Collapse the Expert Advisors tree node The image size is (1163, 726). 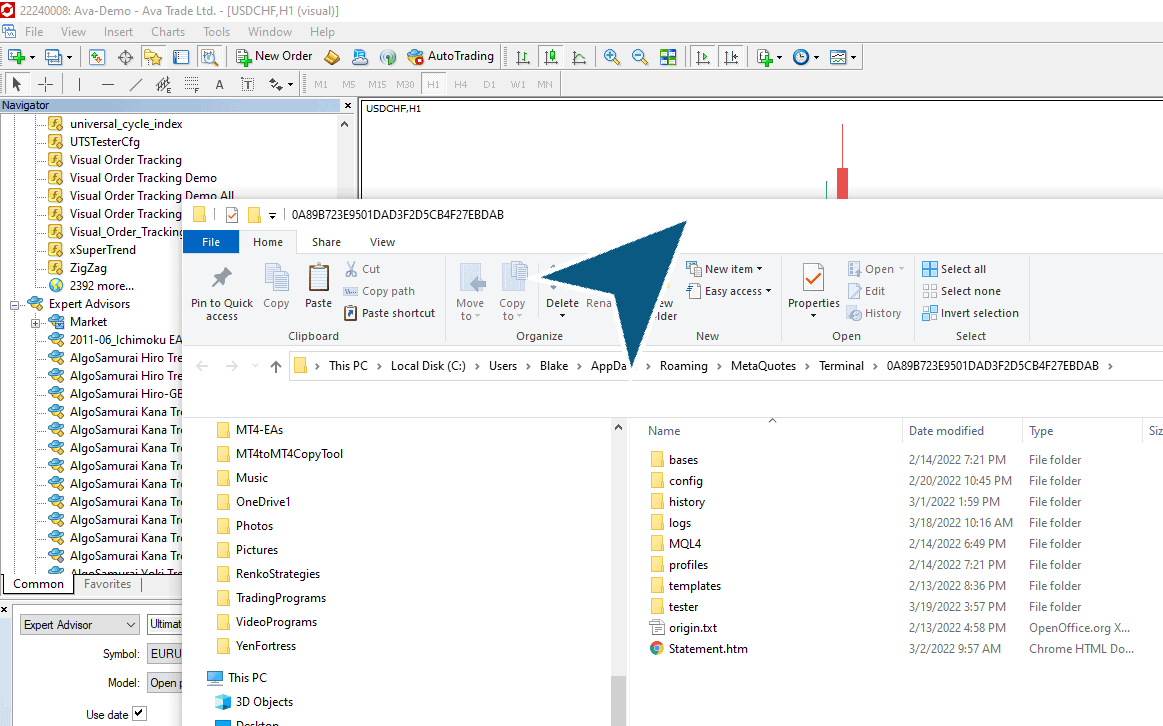[14, 304]
